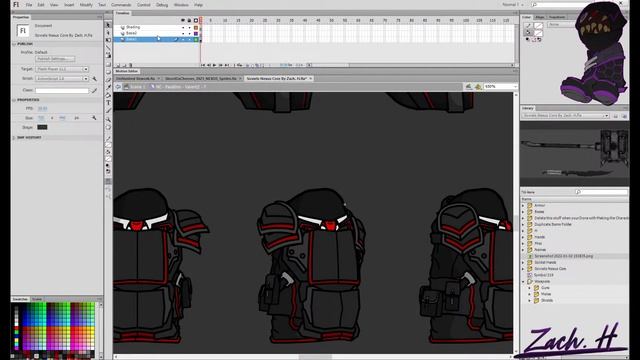This screenshot has height=360, width=640.
Task: Click the FPS value in Properties
Action: [x=42, y=109]
